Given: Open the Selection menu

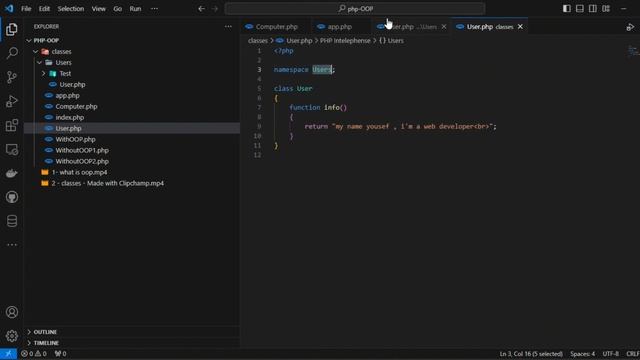Looking at the screenshot, I should point(71,9).
